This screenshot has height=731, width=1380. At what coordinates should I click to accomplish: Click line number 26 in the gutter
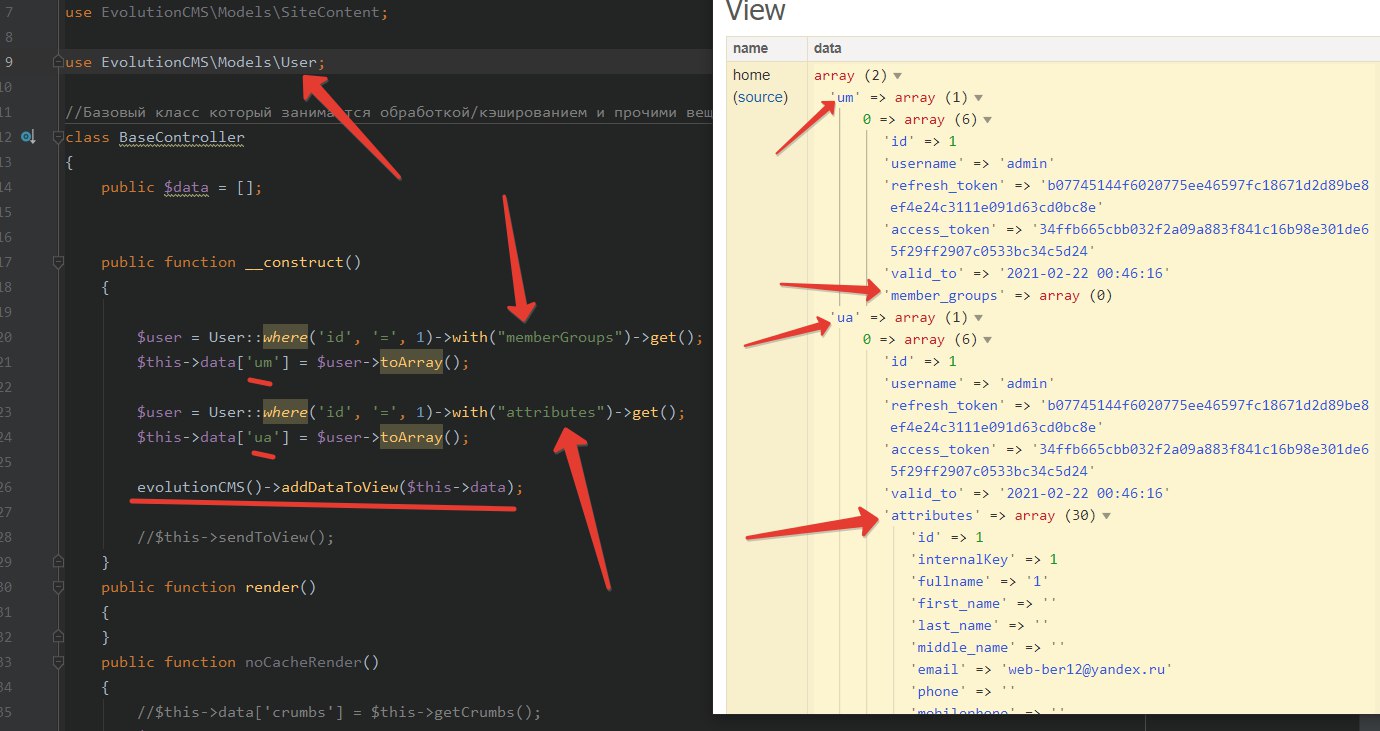click(5, 487)
